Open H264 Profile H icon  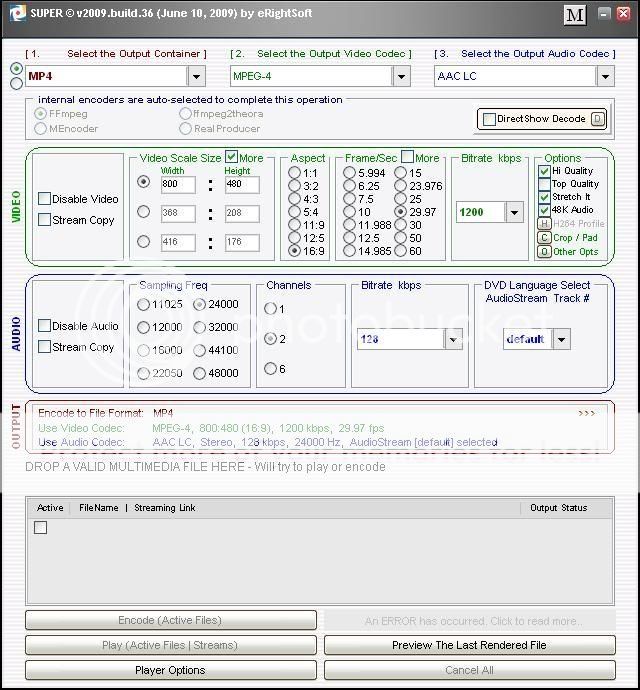pos(544,224)
